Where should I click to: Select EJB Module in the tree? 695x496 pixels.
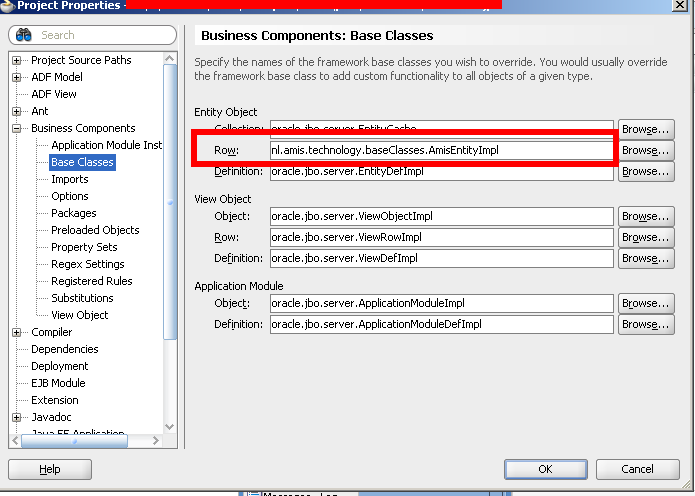(58, 383)
